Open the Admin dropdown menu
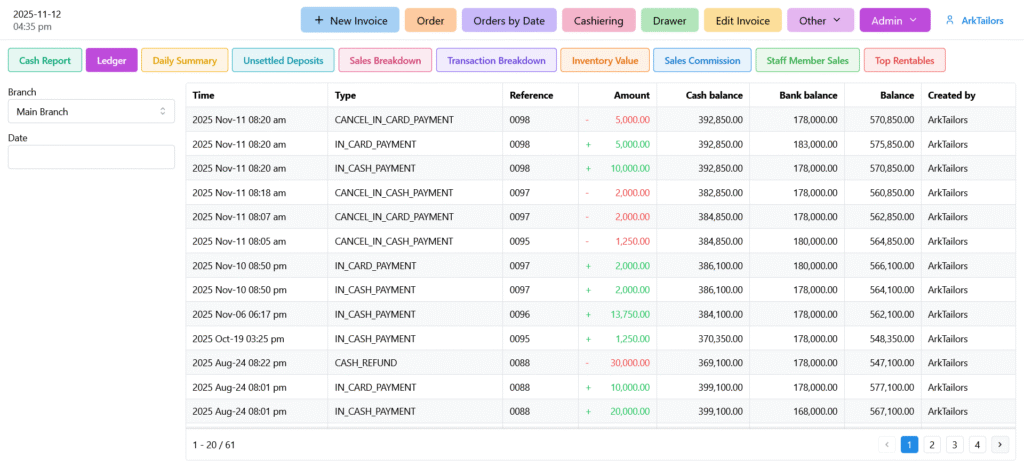Viewport: 1024px width, 468px height. (894, 20)
